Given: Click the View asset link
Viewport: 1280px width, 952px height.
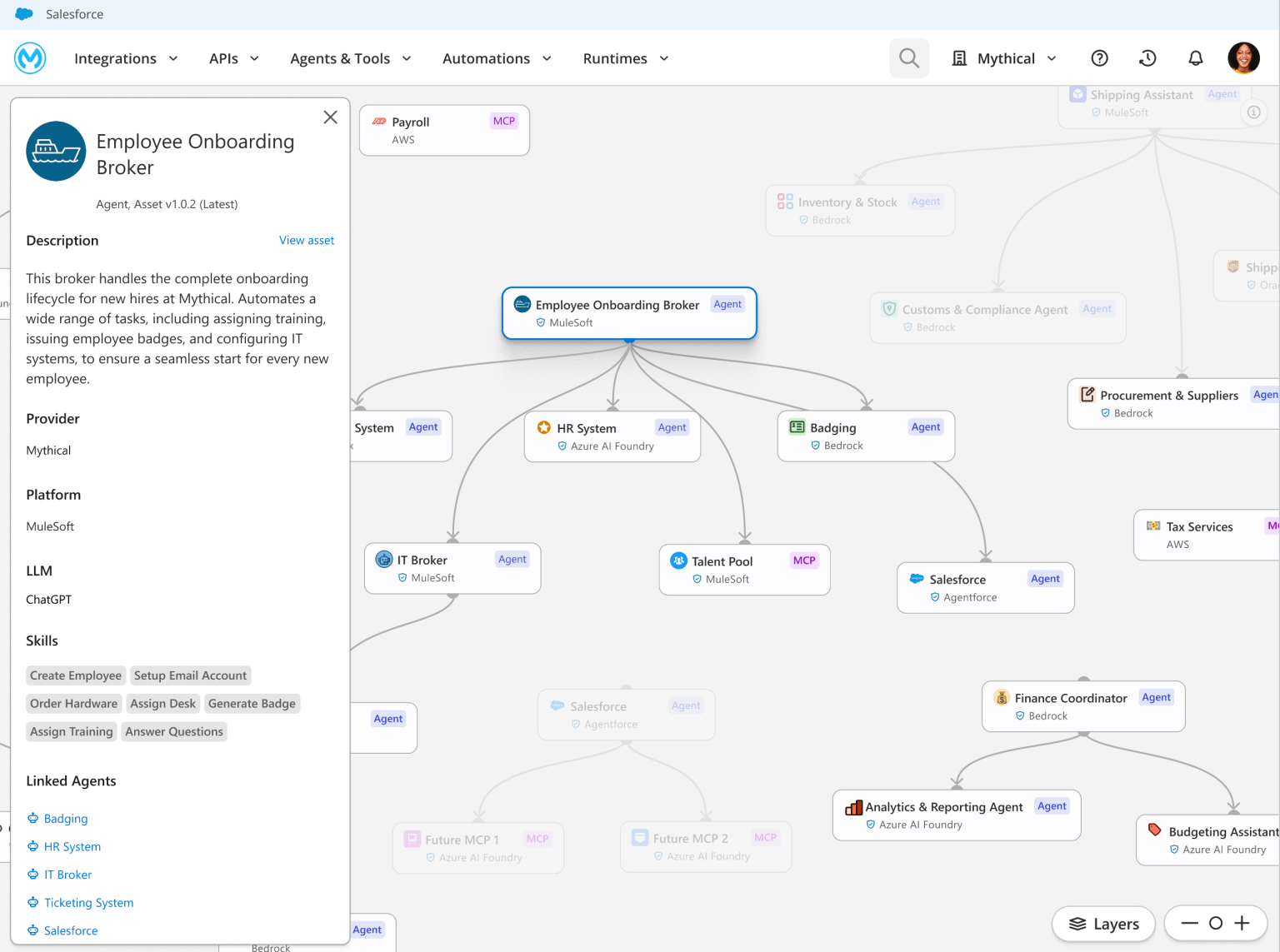Looking at the screenshot, I should click(307, 240).
